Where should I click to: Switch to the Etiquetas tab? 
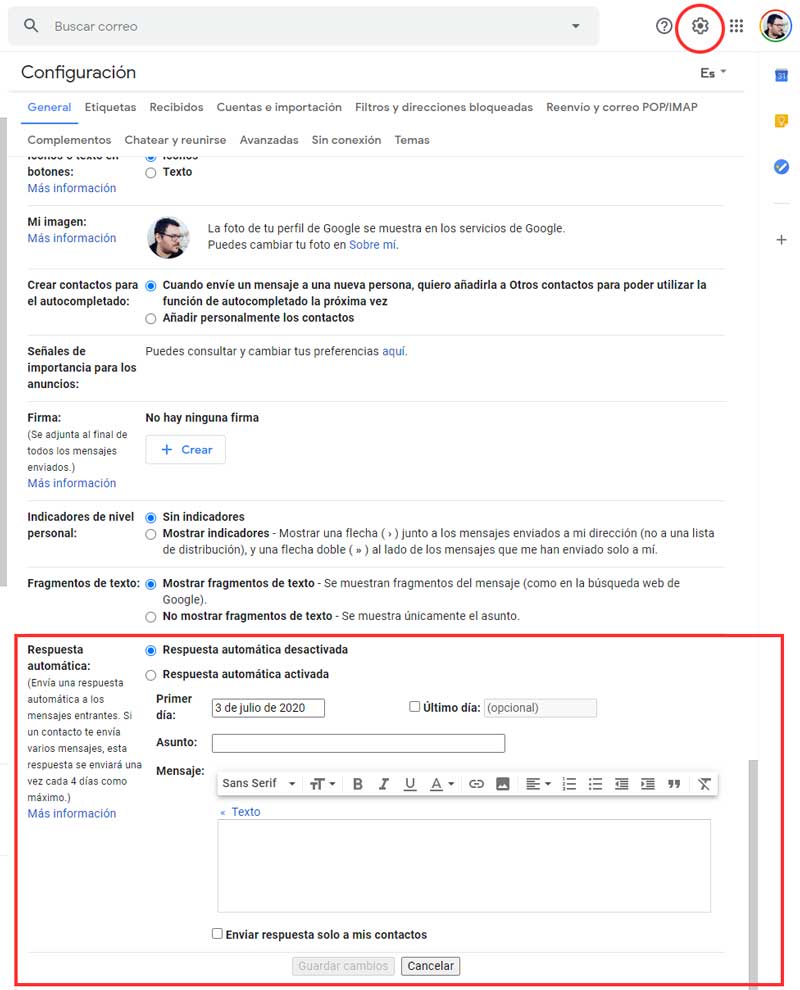pyautogui.click(x=110, y=107)
